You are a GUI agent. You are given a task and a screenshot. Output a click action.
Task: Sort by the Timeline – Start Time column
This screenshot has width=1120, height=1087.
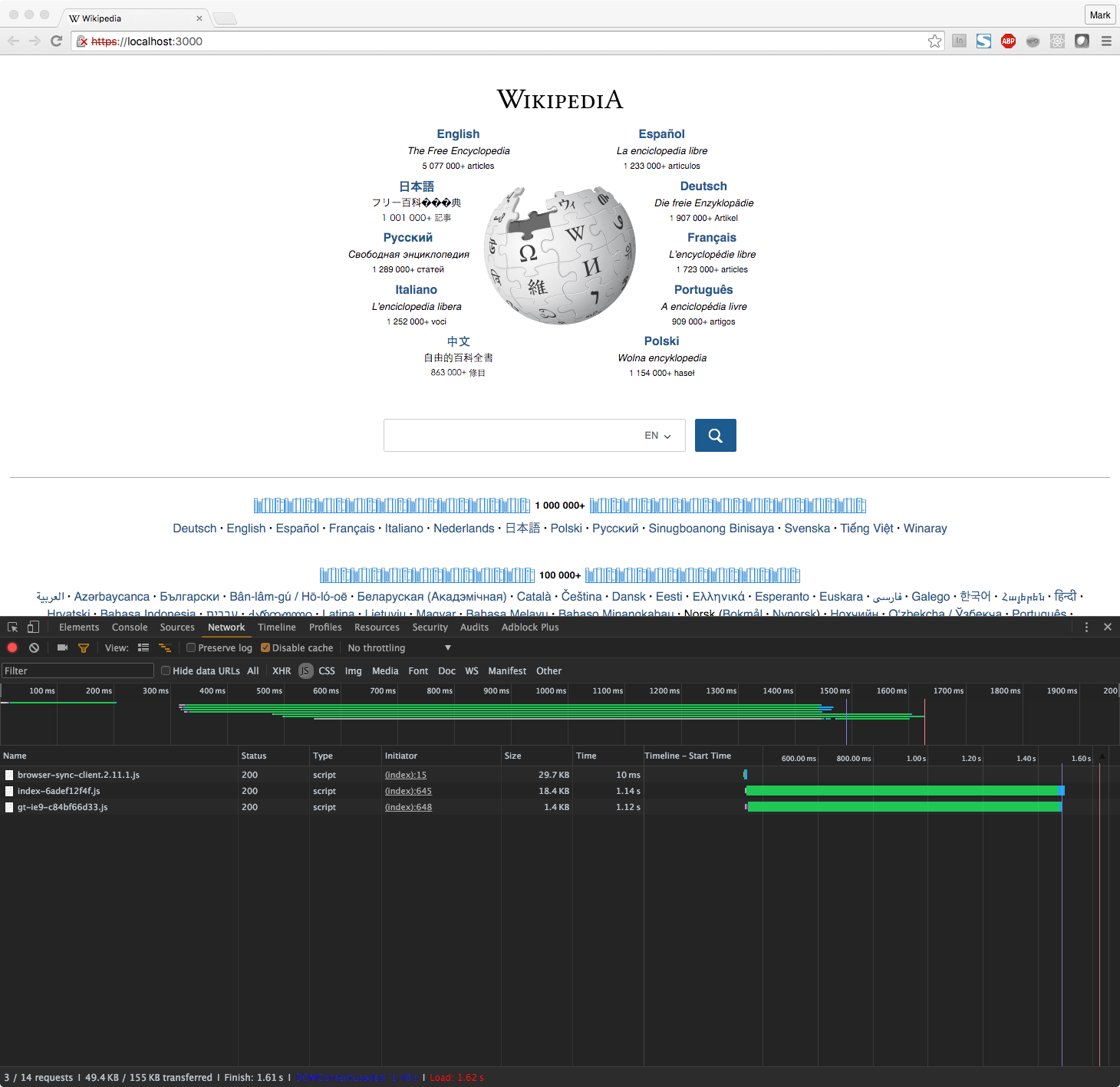[x=687, y=756]
